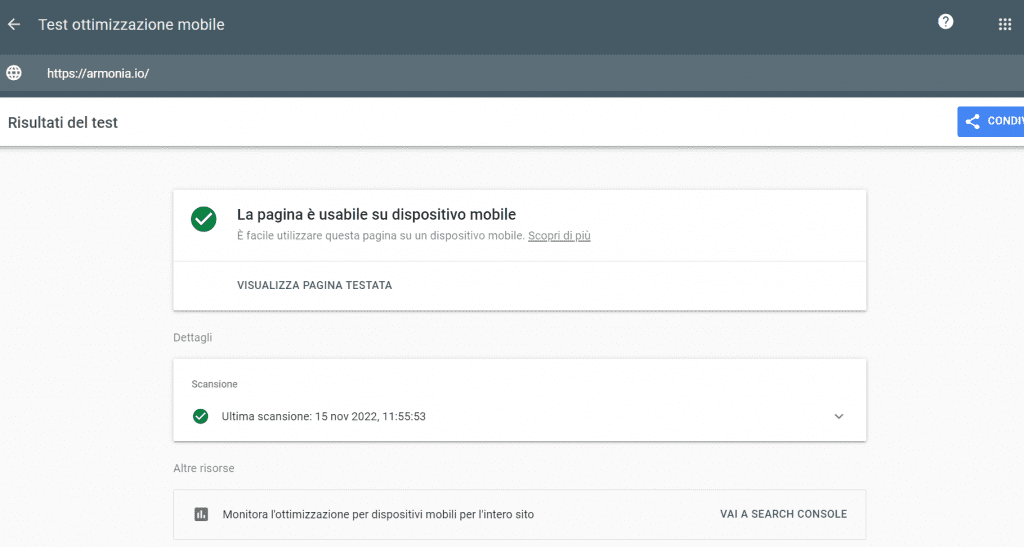The image size is (1024, 547).
Task: Click the large green checkmark icon
Action: click(x=204, y=219)
